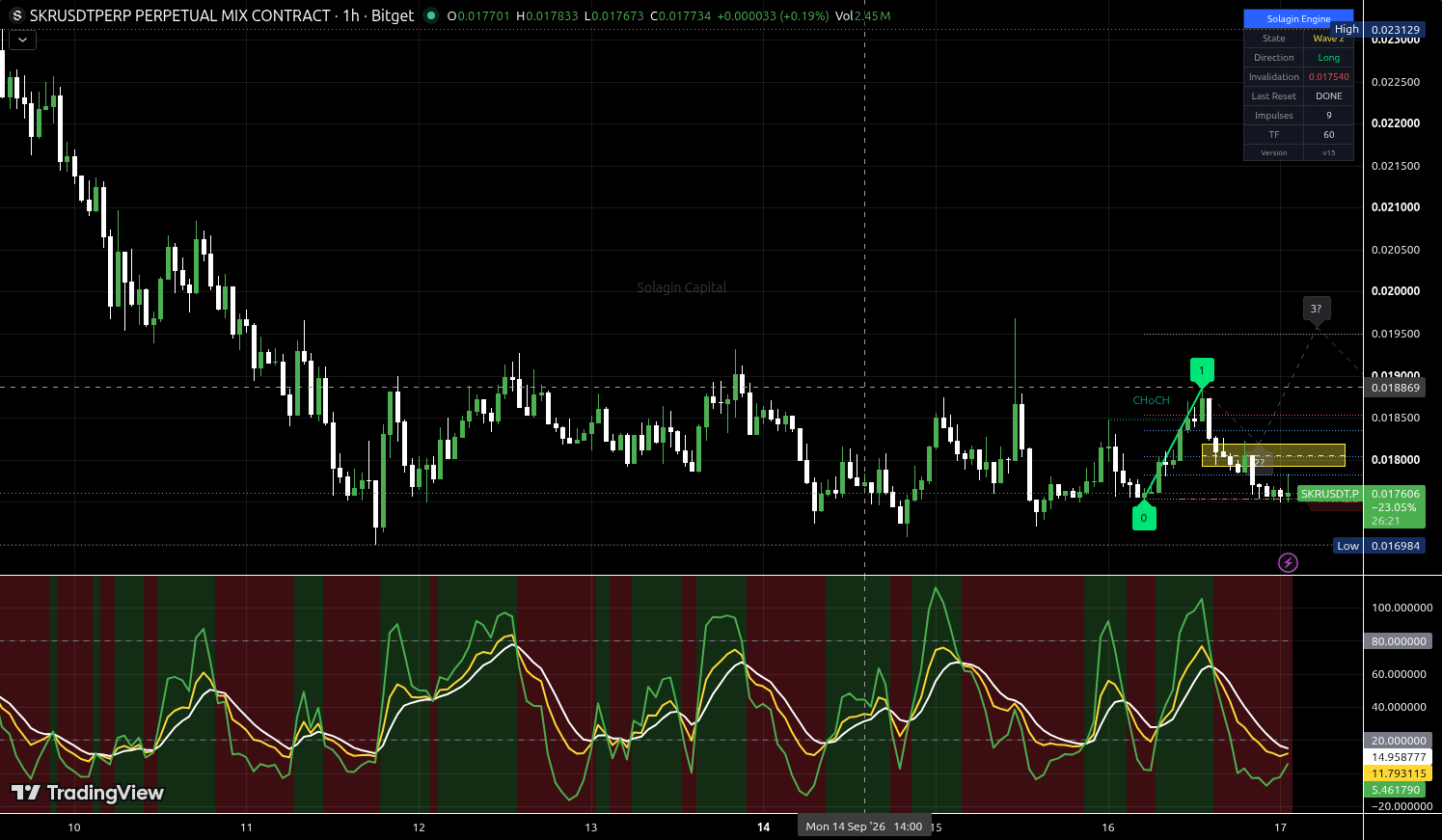Click the Low value L0.017673
Screen dimensions: 1442x840
click(613, 15)
